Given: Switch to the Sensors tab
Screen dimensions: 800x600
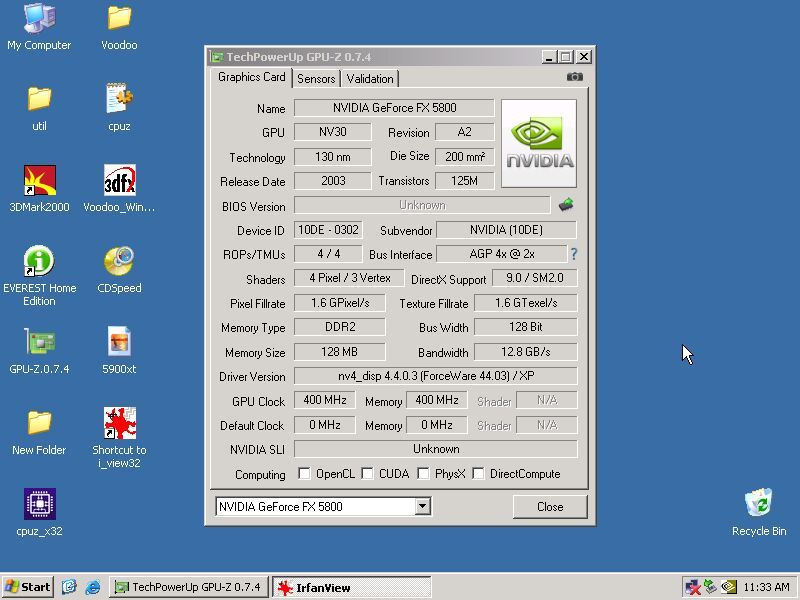Looking at the screenshot, I should [316, 79].
